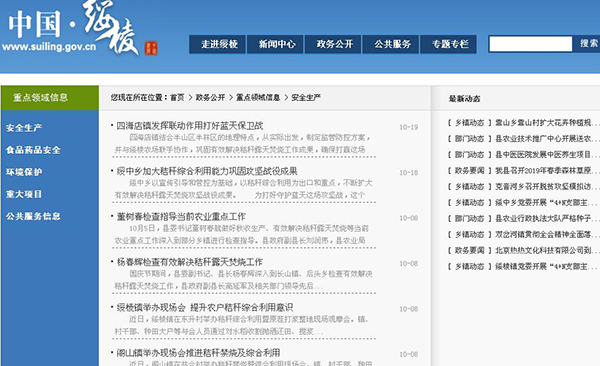This screenshot has height=366, width=600.
Task: Open the 专题专栏 navigation item
Action: [448, 44]
